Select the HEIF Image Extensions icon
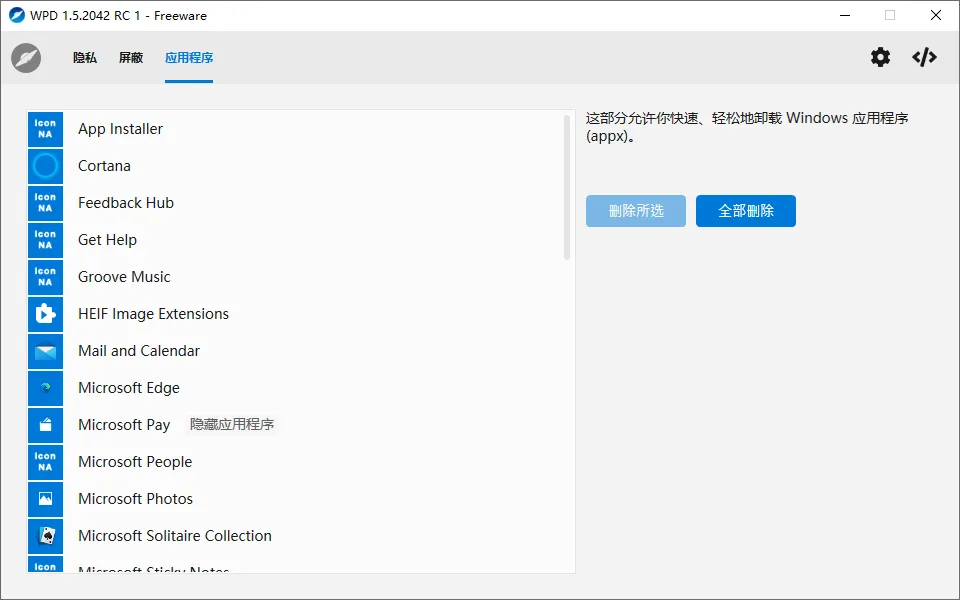960x600 pixels. (45, 314)
